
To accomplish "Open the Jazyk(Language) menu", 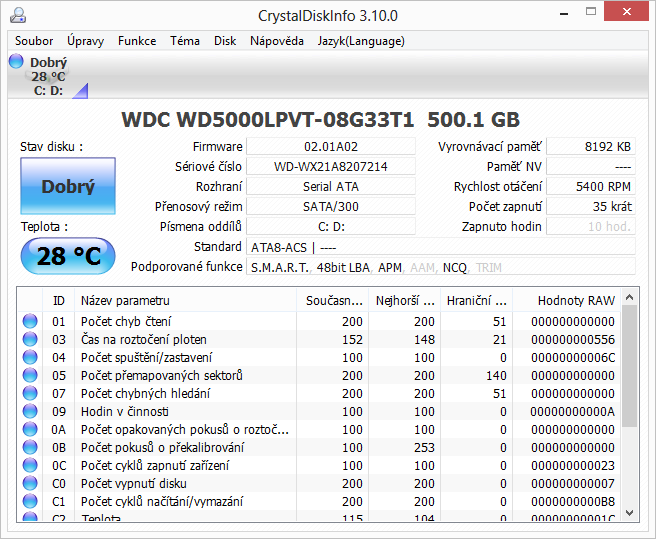I will pos(361,41).
